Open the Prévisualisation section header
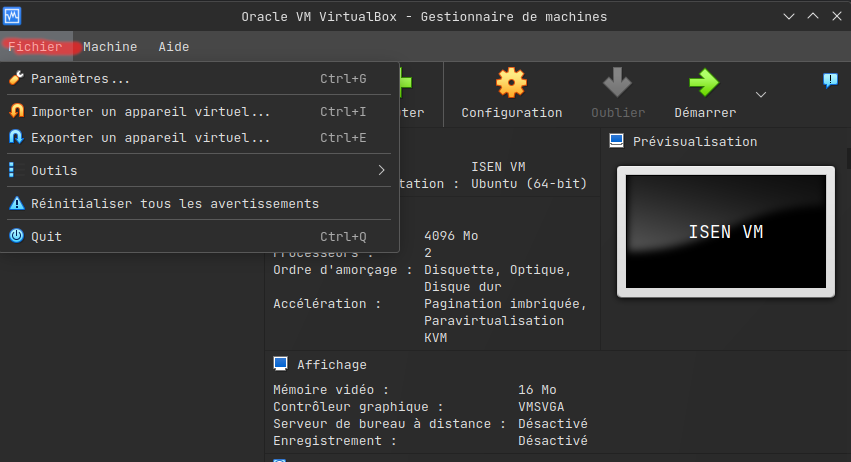The width and height of the screenshot is (851, 462). click(695, 142)
